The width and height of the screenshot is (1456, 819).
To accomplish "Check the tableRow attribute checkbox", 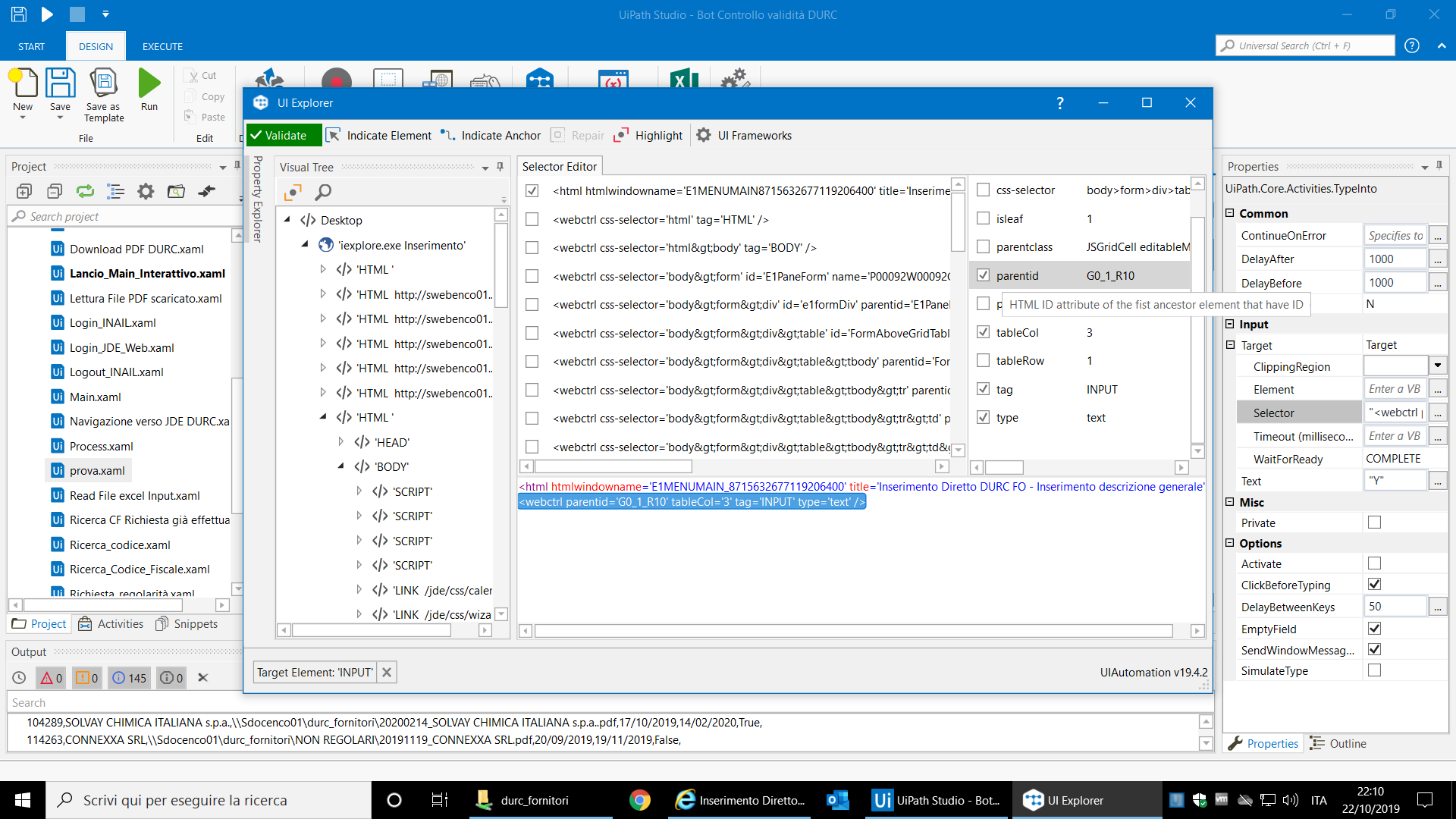I will [x=983, y=361].
